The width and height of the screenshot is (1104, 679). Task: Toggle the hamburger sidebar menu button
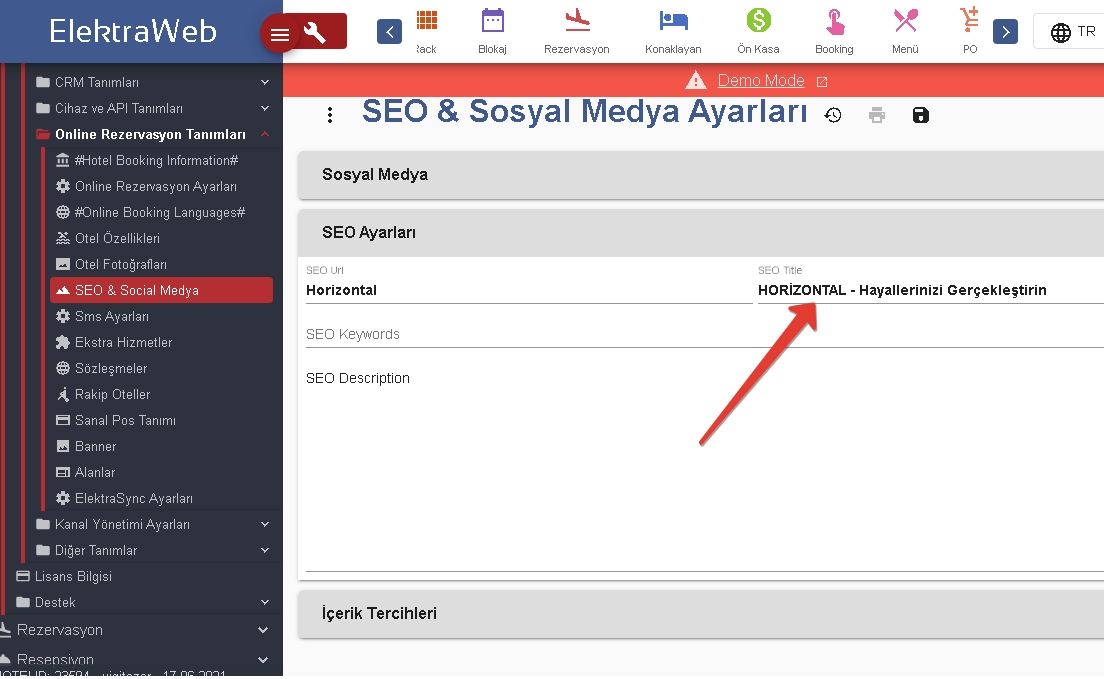(x=280, y=35)
